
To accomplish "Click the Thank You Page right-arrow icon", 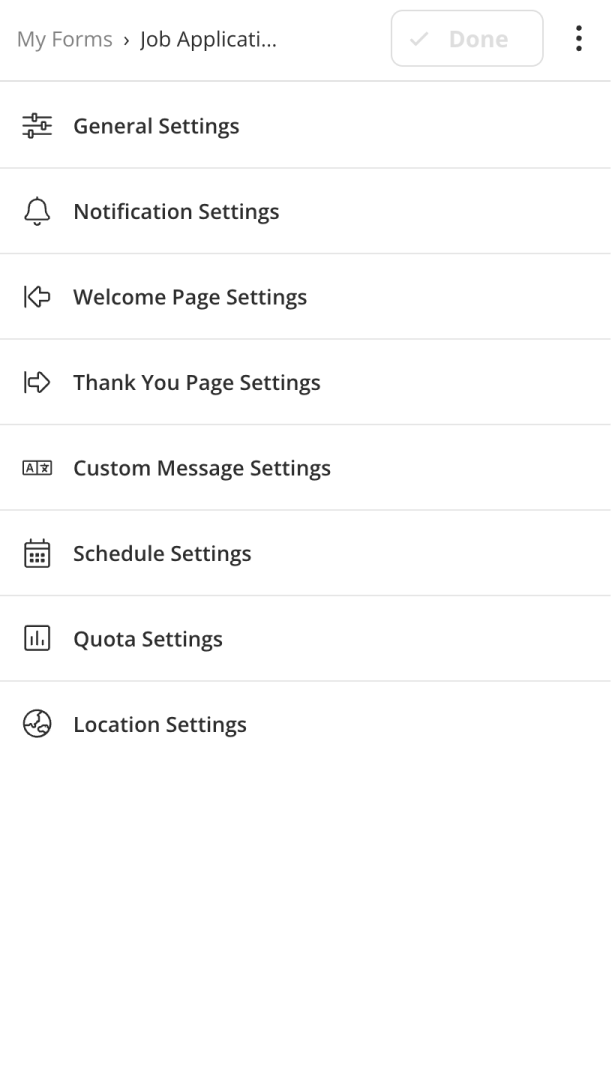I will [36, 383].
